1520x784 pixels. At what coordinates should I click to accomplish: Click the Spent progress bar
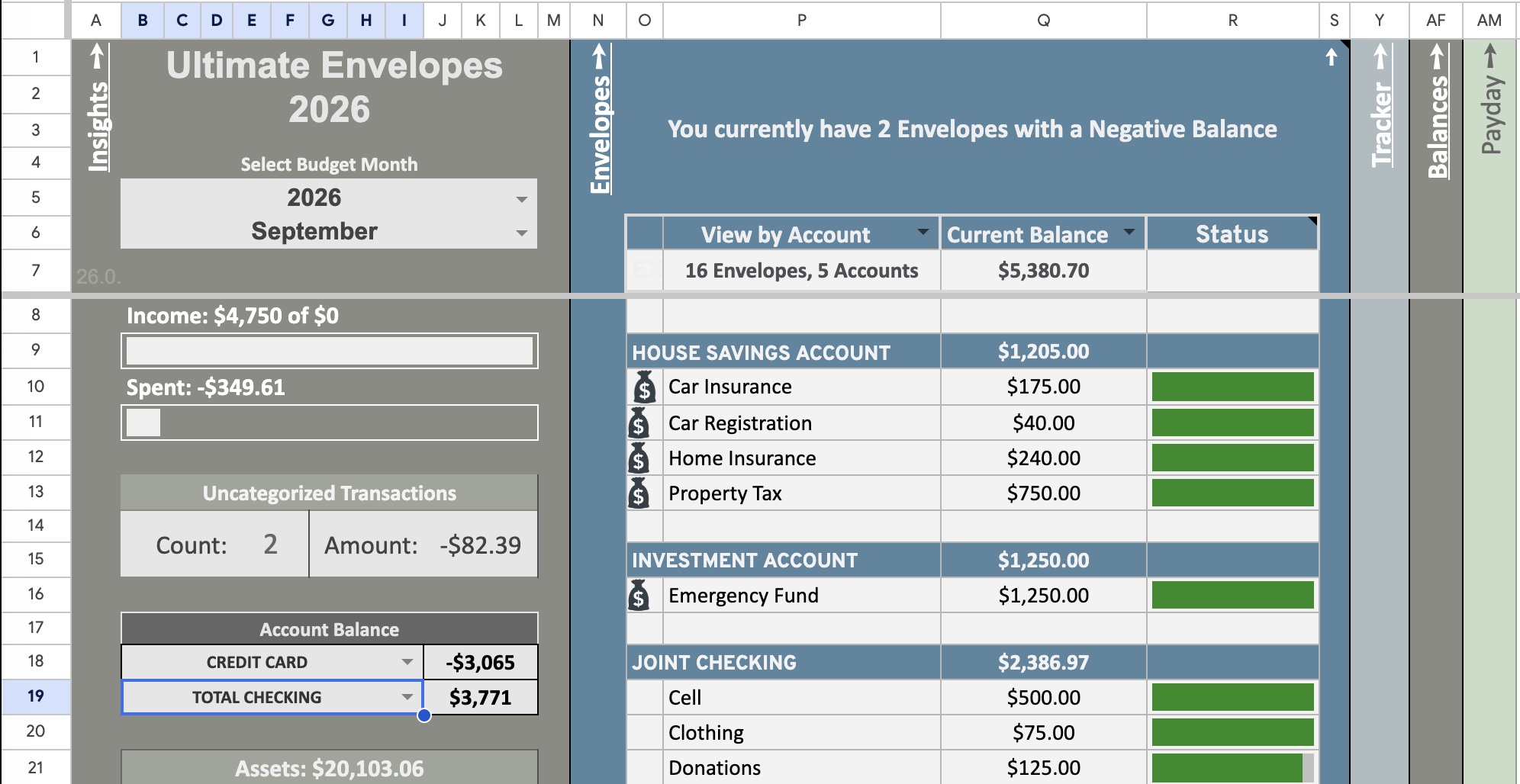click(330, 423)
